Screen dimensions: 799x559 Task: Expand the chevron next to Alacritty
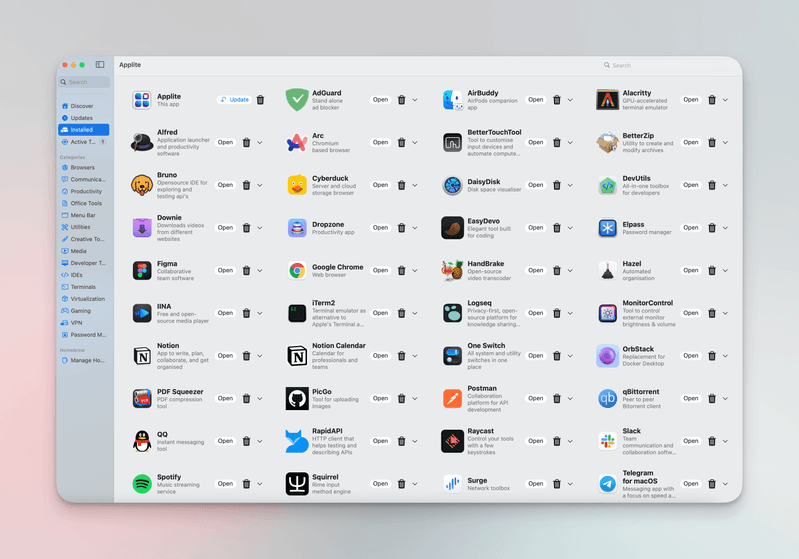click(725, 100)
